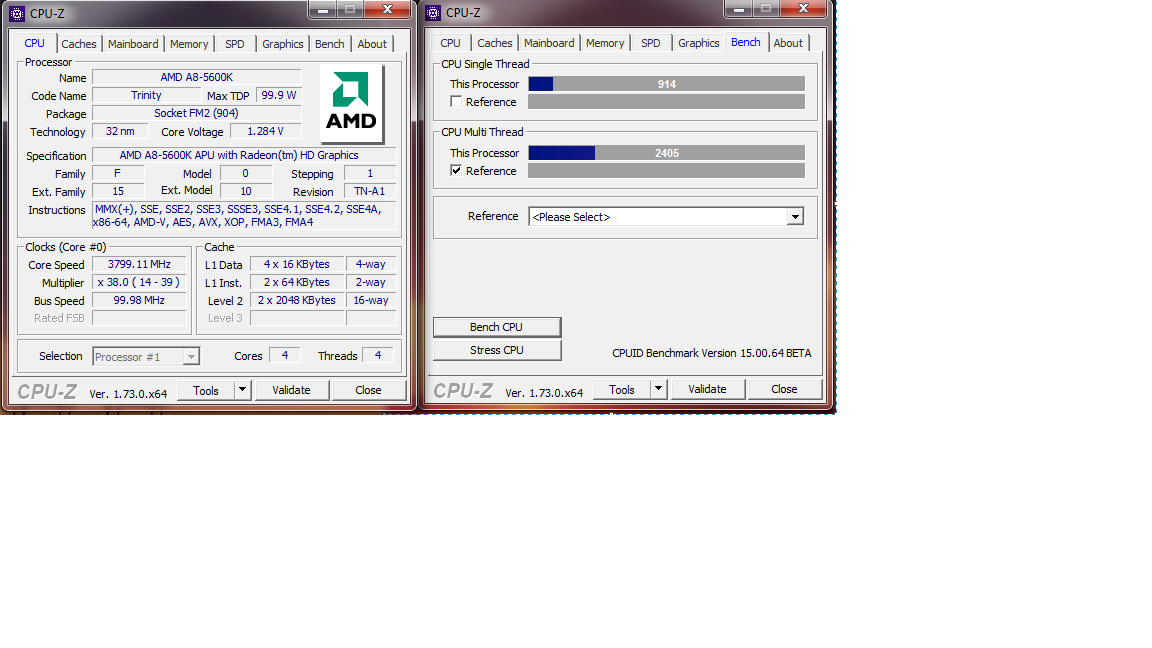Switch to Caches tab in left window
This screenshot has height=648, width=1152.
pyautogui.click(x=79, y=44)
